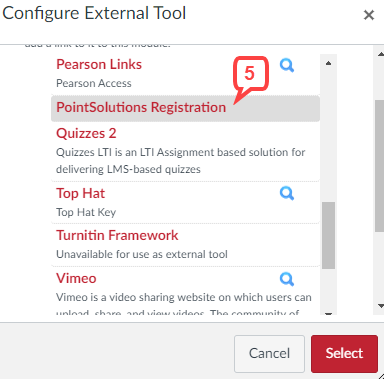The width and height of the screenshot is (384, 379).
Task: Click the inner list scroll-down arrow
Action: pyautogui.click(x=328, y=313)
